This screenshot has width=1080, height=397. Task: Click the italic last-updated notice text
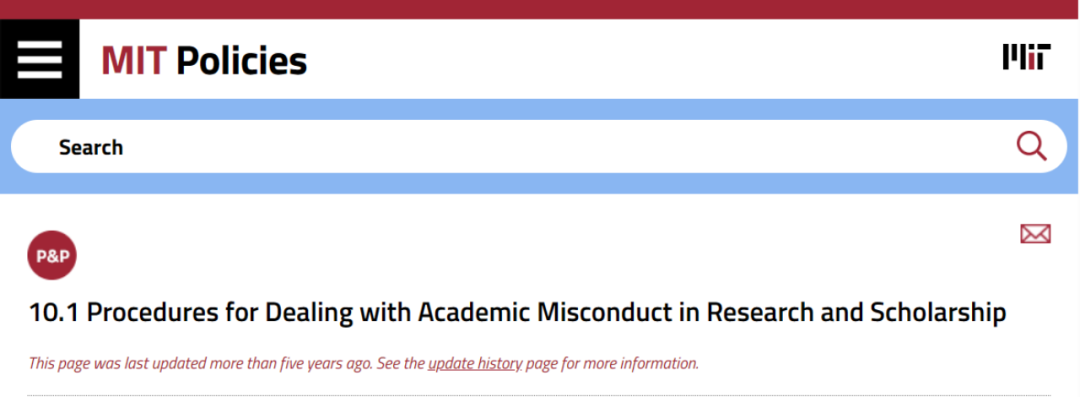(364, 363)
